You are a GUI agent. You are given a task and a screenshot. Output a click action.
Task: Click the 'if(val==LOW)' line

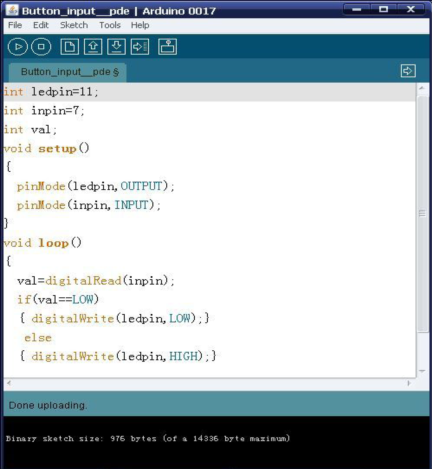click(x=58, y=299)
